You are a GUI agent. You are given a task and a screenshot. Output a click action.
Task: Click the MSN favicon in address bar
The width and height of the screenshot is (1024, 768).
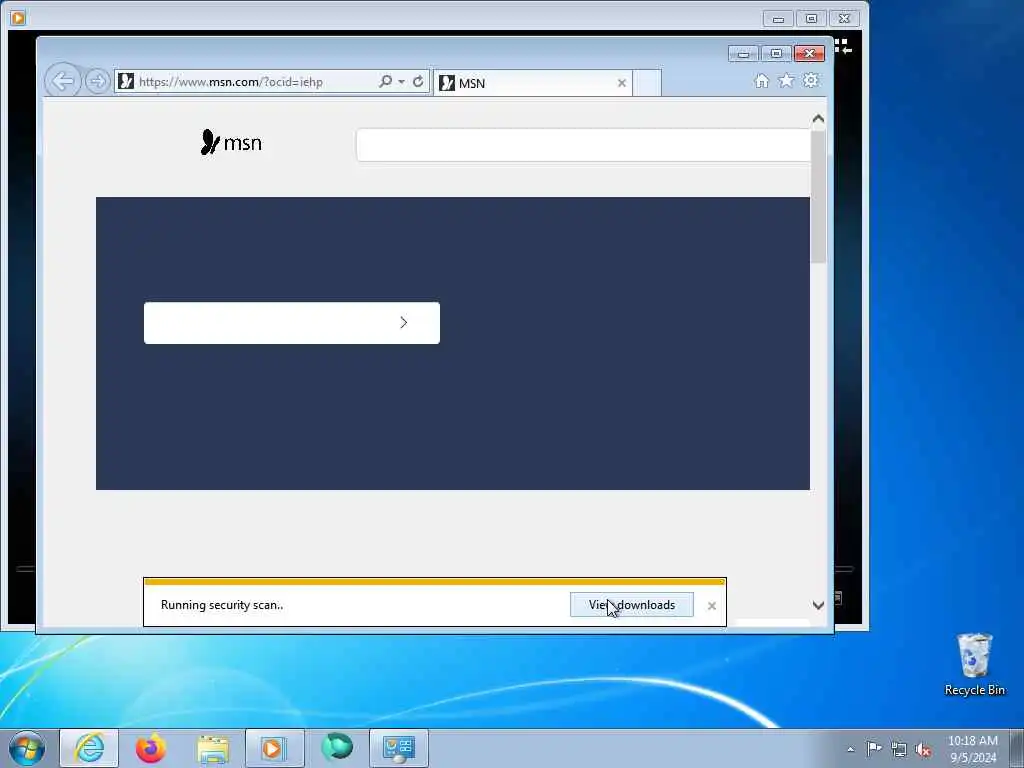(x=126, y=82)
